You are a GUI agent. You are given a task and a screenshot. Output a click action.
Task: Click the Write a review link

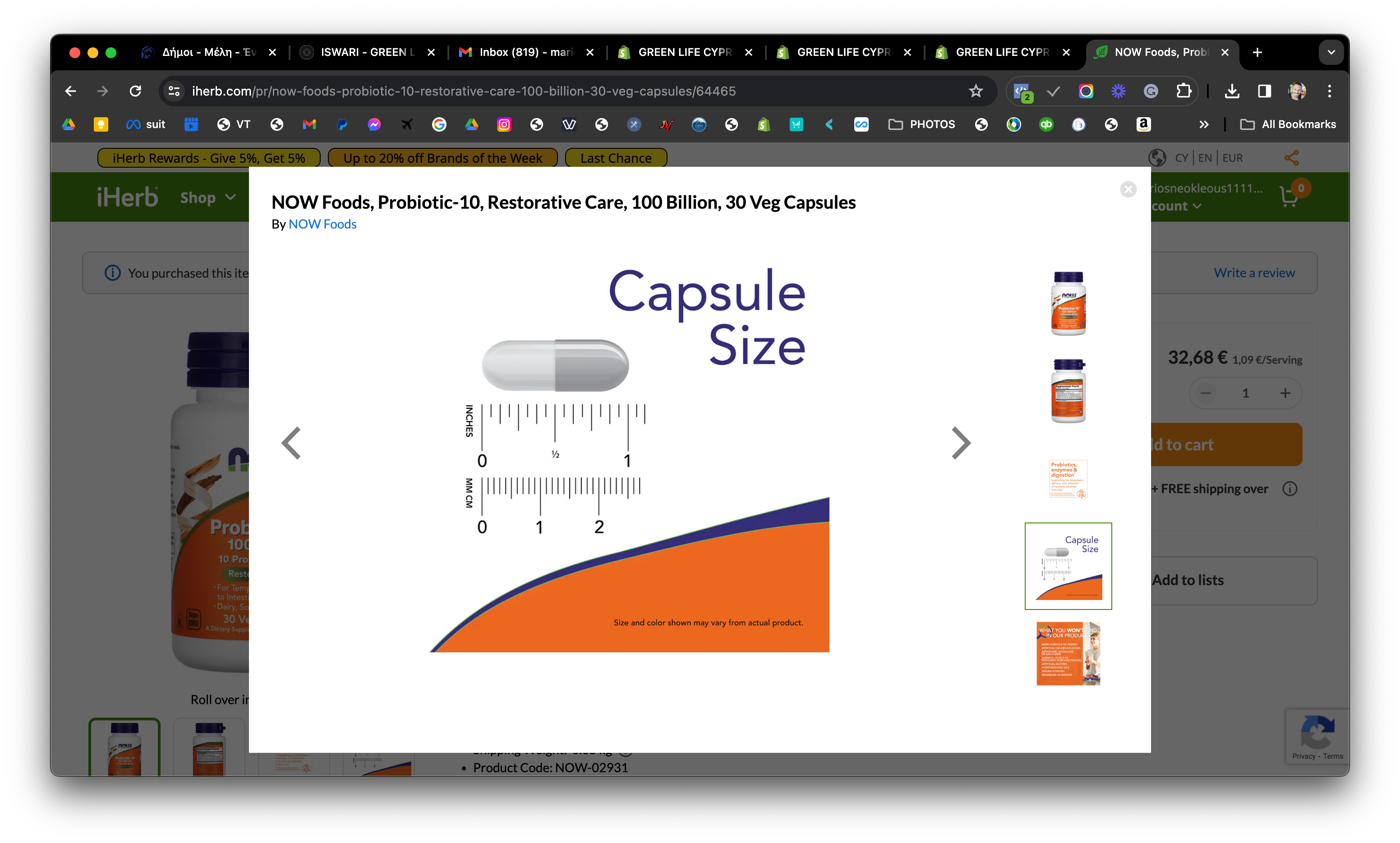(x=1255, y=273)
